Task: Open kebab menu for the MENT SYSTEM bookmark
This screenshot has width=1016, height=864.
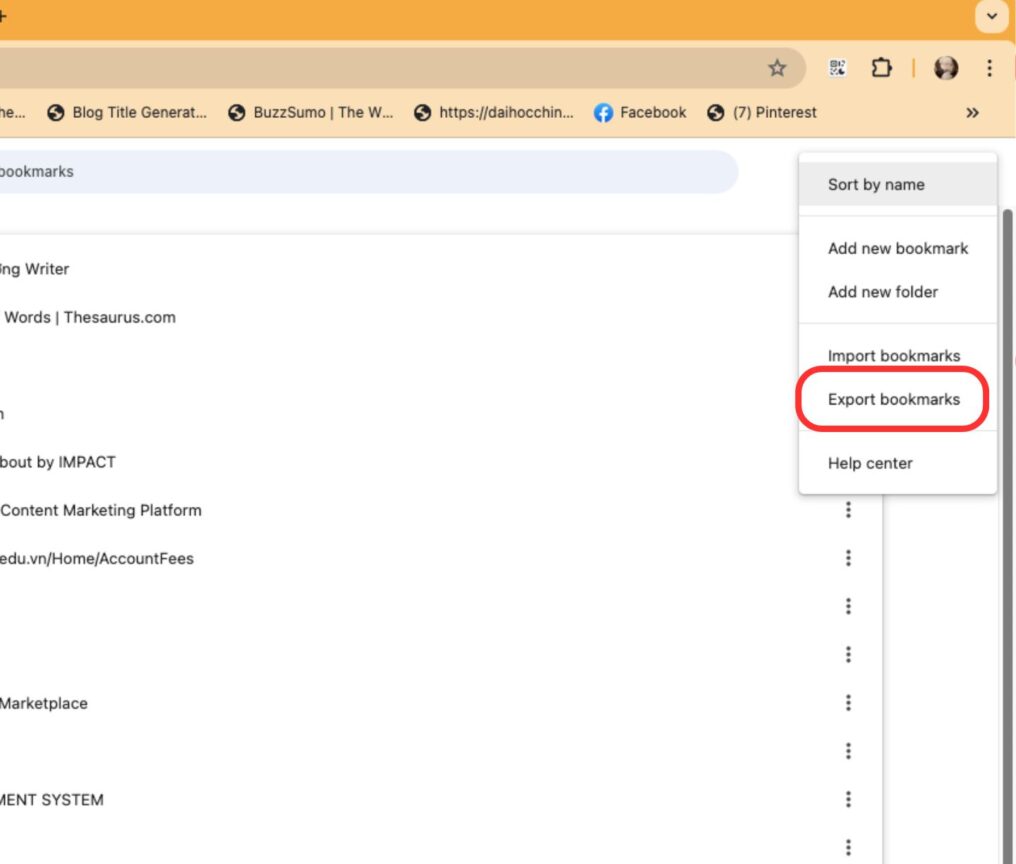Action: tap(848, 799)
